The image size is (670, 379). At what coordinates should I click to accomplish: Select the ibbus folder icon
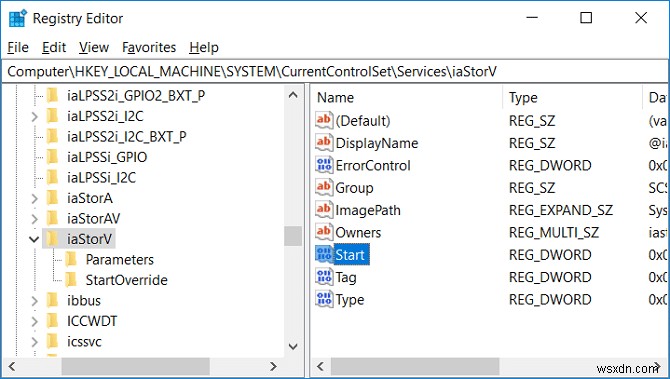[x=52, y=300]
